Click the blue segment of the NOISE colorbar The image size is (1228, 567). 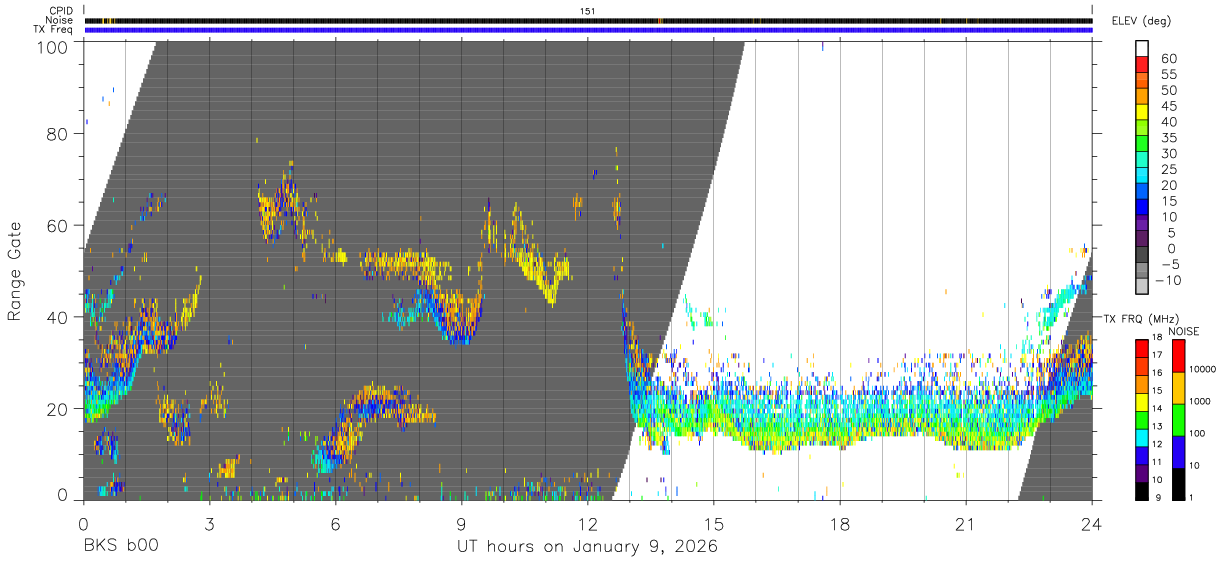1178,451
